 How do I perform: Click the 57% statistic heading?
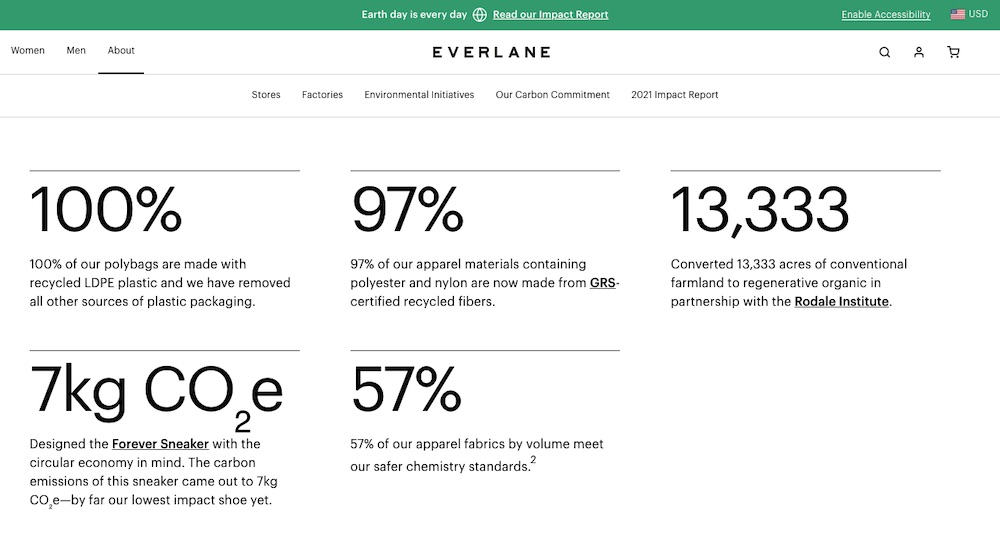click(406, 389)
